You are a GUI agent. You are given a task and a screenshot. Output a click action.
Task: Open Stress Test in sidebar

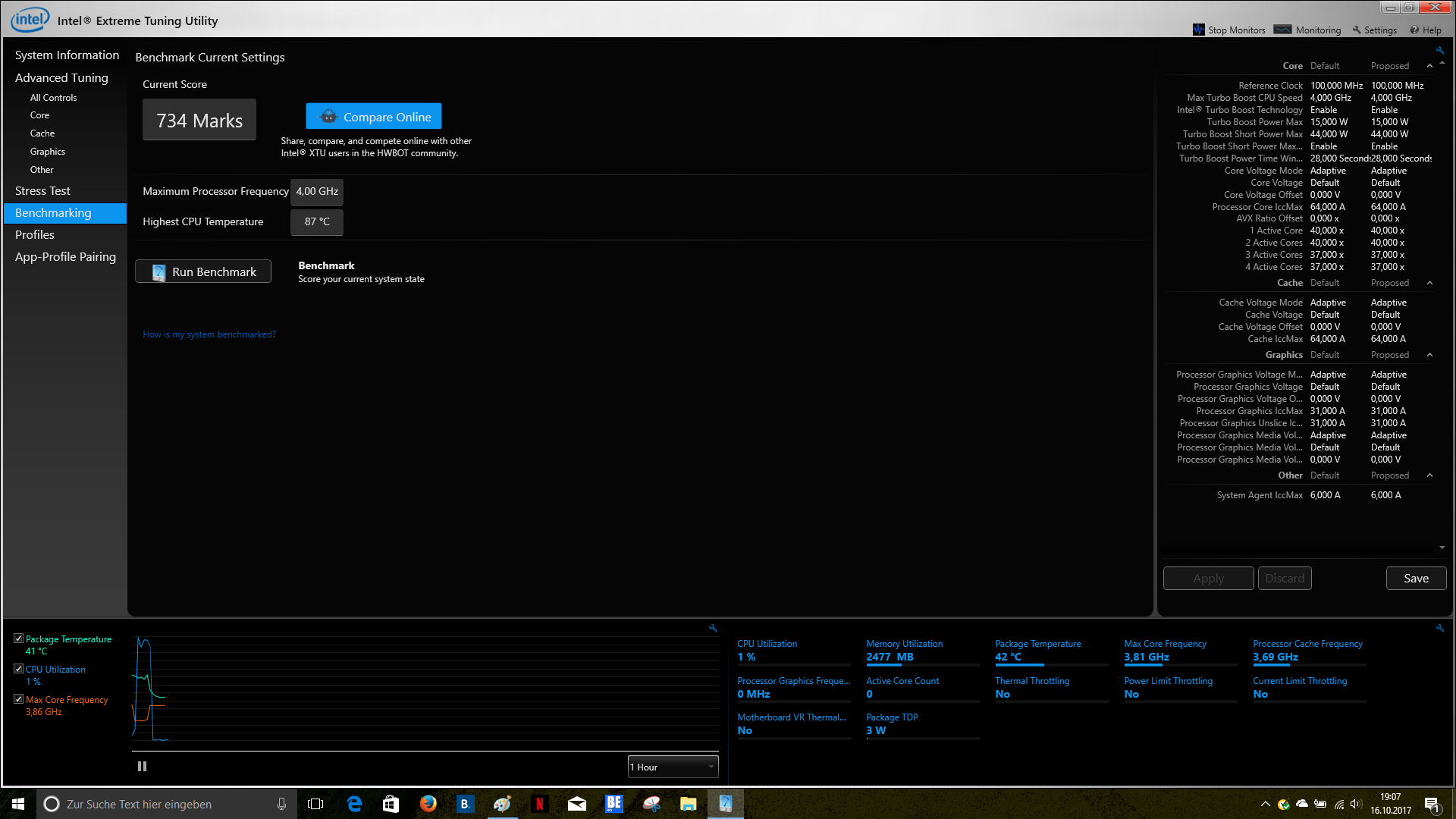click(42, 191)
